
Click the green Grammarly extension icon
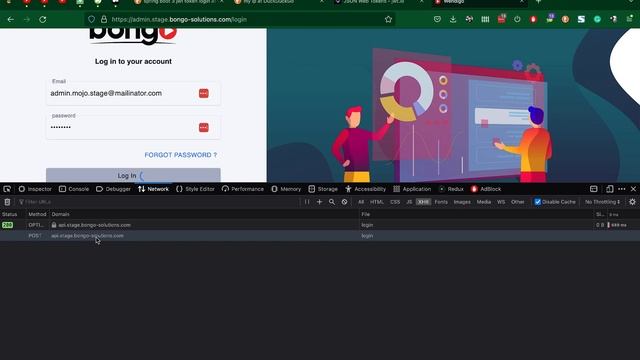(x=597, y=19)
